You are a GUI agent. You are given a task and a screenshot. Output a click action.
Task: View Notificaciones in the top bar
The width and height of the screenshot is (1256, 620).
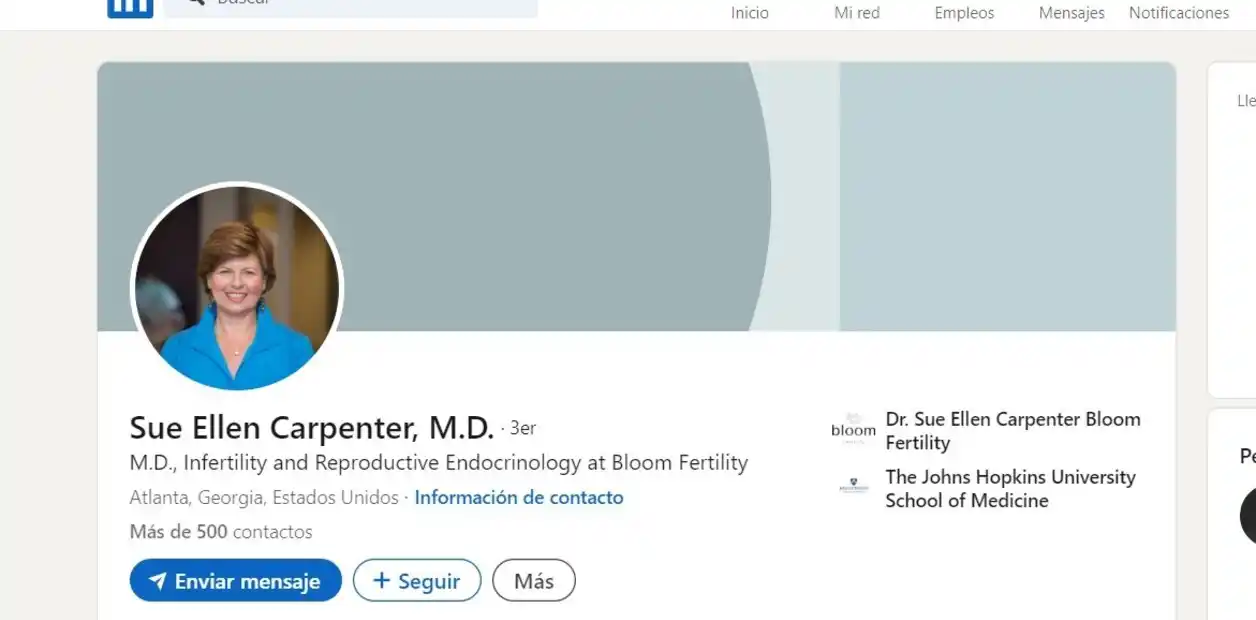click(1179, 13)
